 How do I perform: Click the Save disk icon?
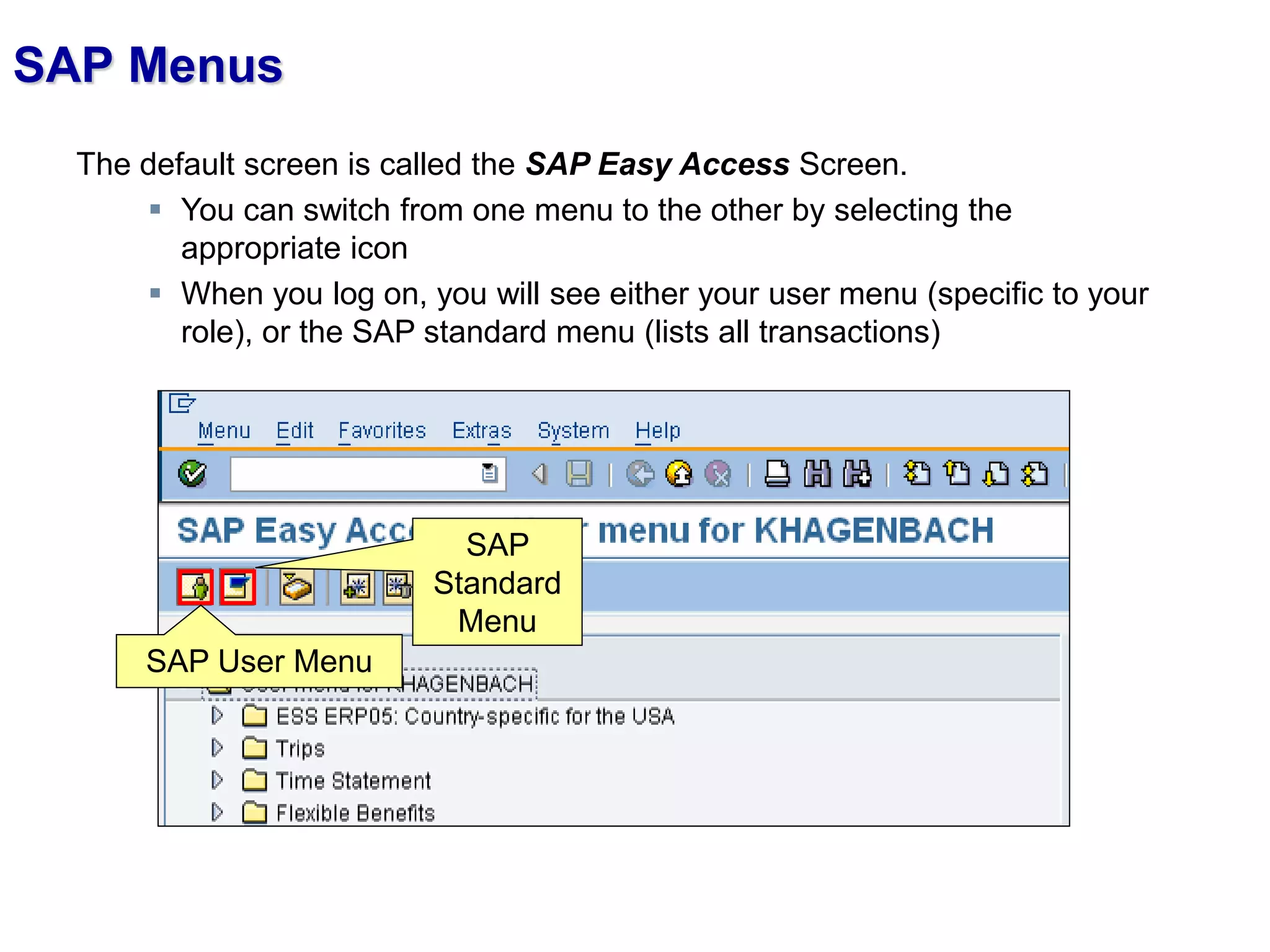tap(579, 474)
